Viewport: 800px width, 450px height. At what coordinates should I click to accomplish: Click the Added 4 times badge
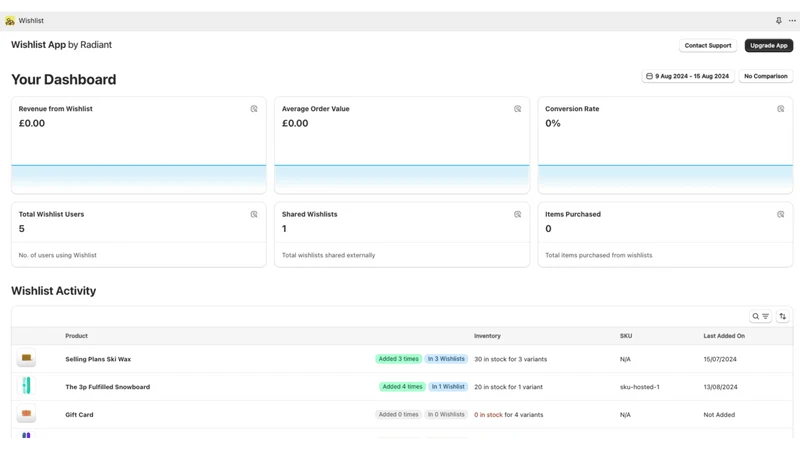pos(402,387)
